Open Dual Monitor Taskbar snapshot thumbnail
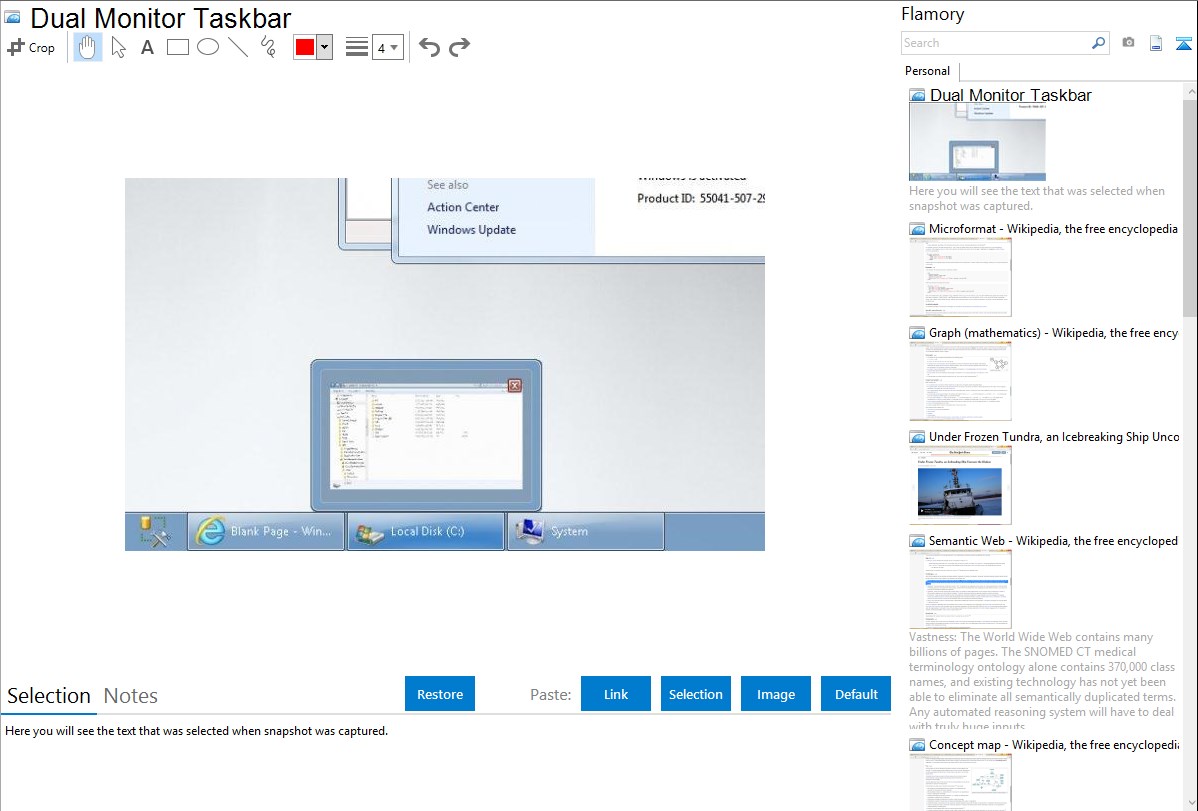 coord(977,142)
